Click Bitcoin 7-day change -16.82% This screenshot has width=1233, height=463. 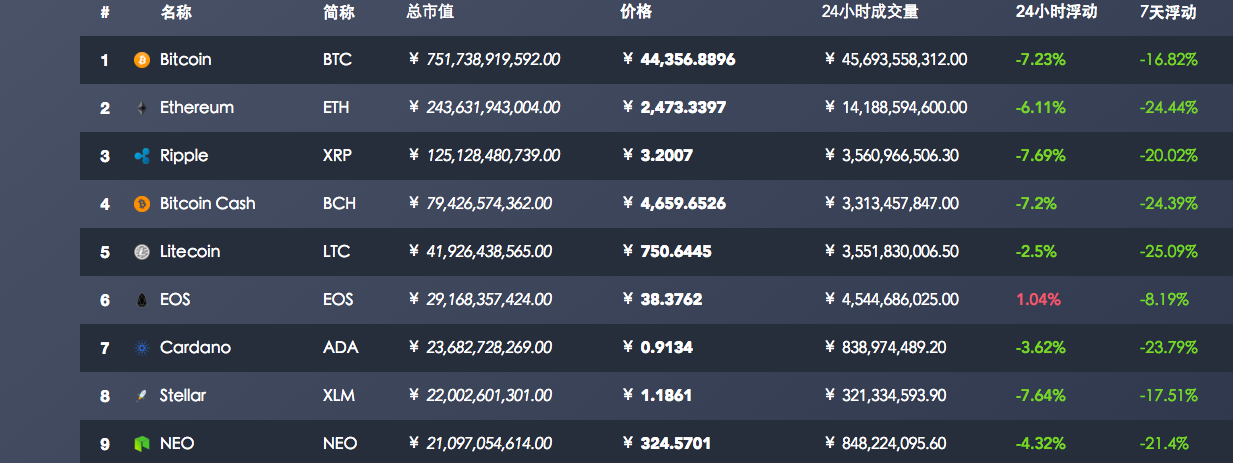point(1169,60)
